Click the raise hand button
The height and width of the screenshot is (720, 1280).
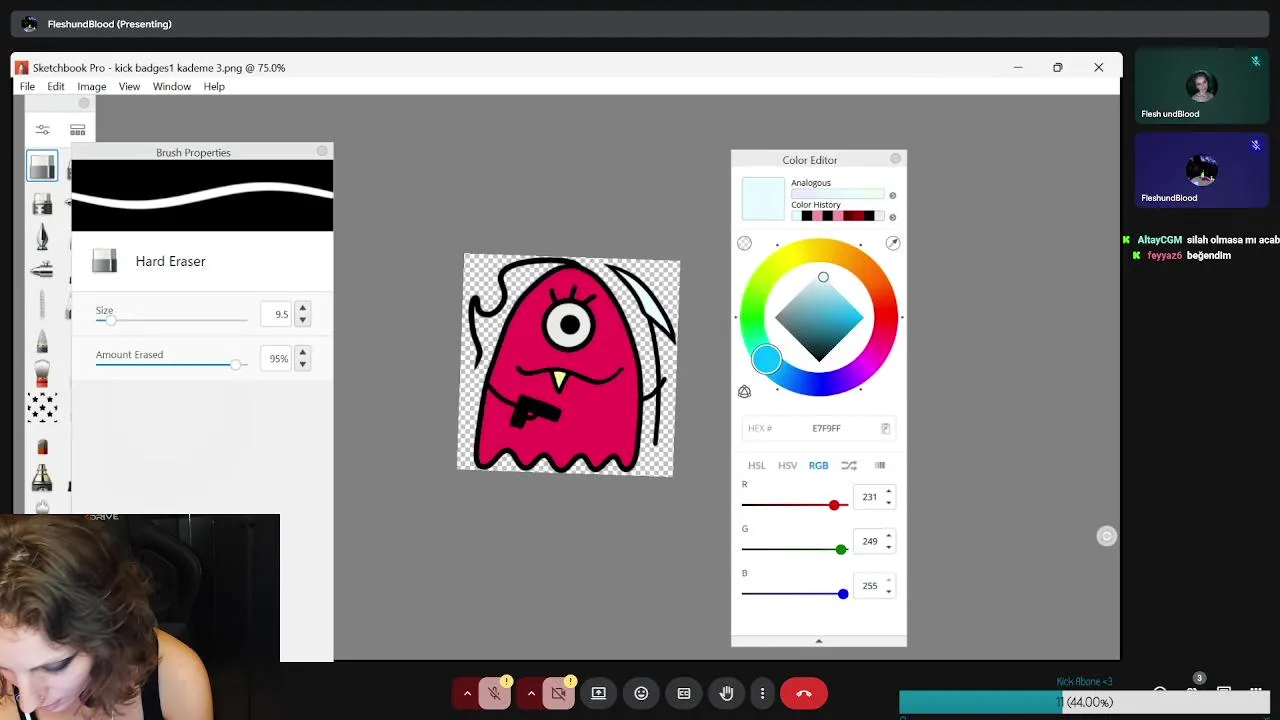[727, 693]
